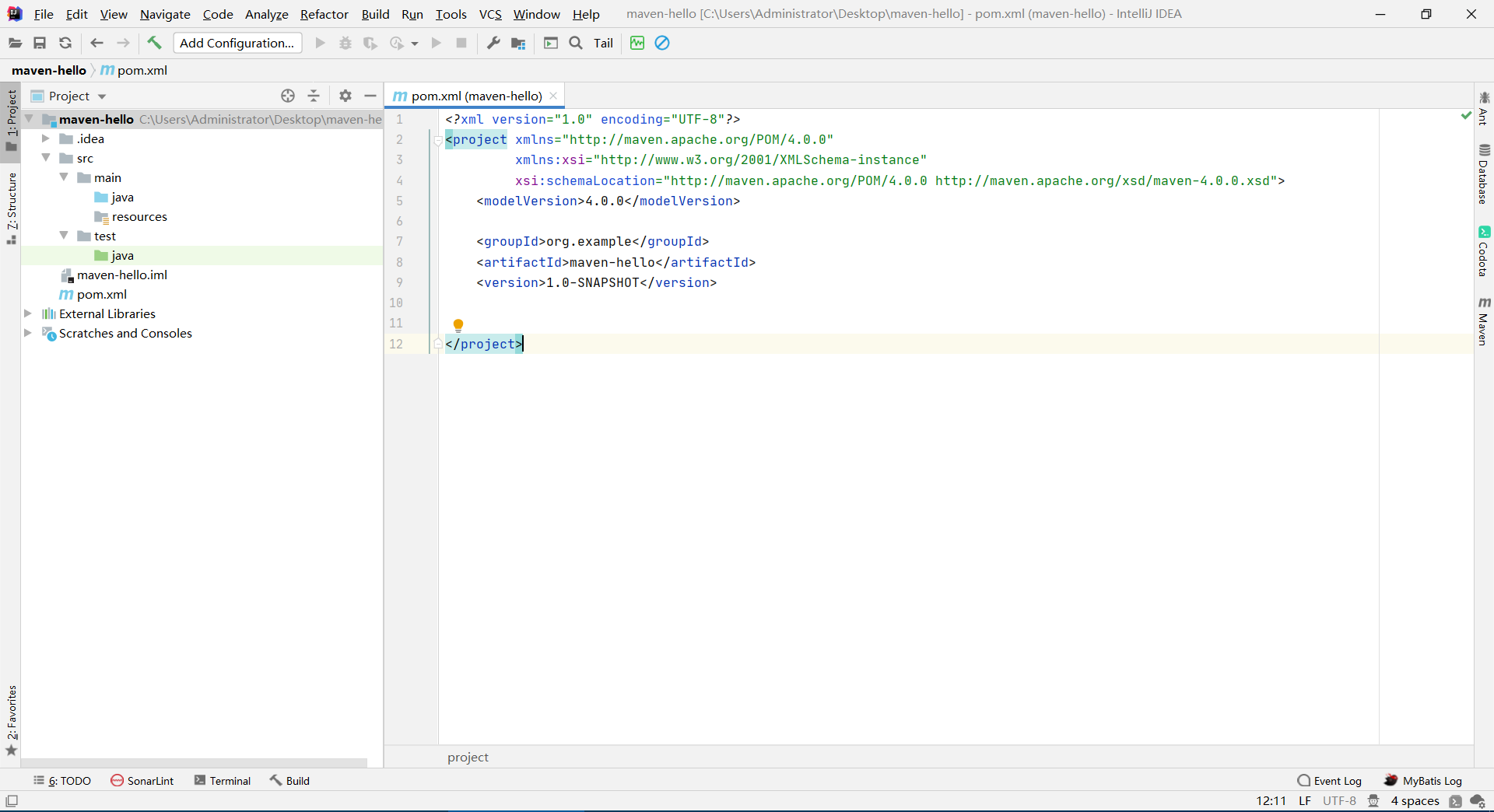1494x812 pixels.
Task: Toggle the 1: Project side tool window
Action: coord(12,121)
